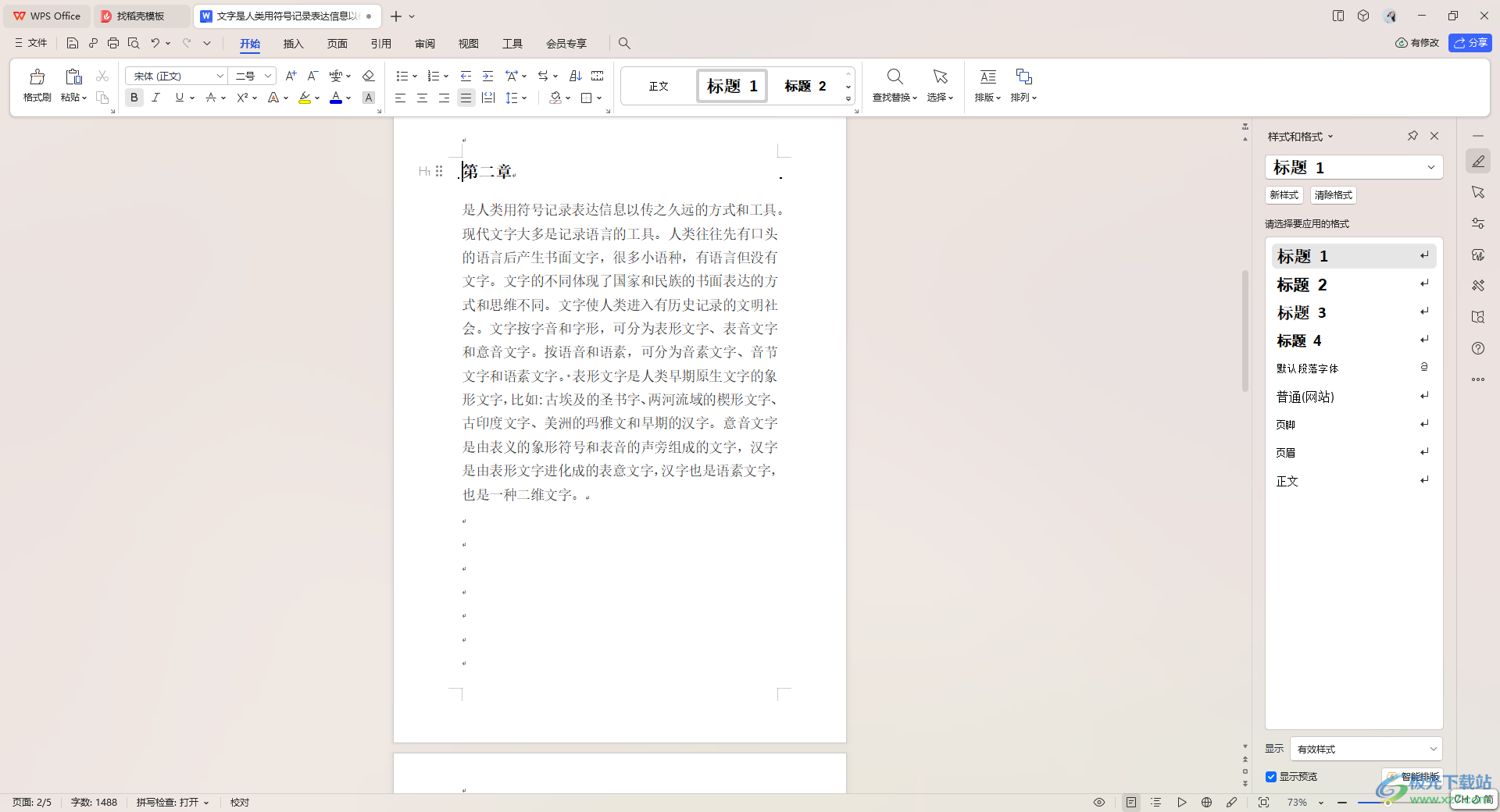Image resolution: width=1500 pixels, height=812 pixels.
Task: Open the 显示 有效样式 dropdown
Action: (1366, 749)
